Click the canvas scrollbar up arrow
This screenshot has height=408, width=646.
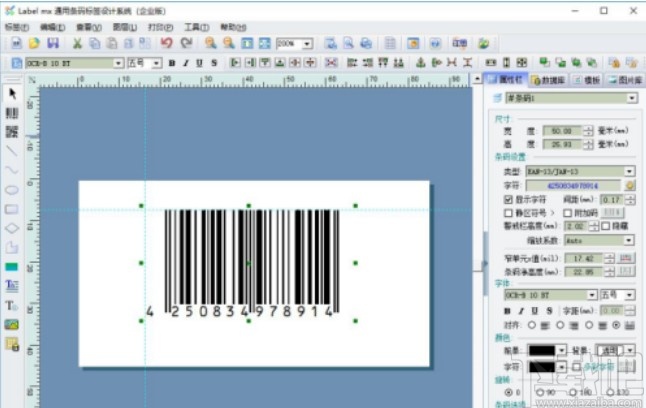(477, 79)
